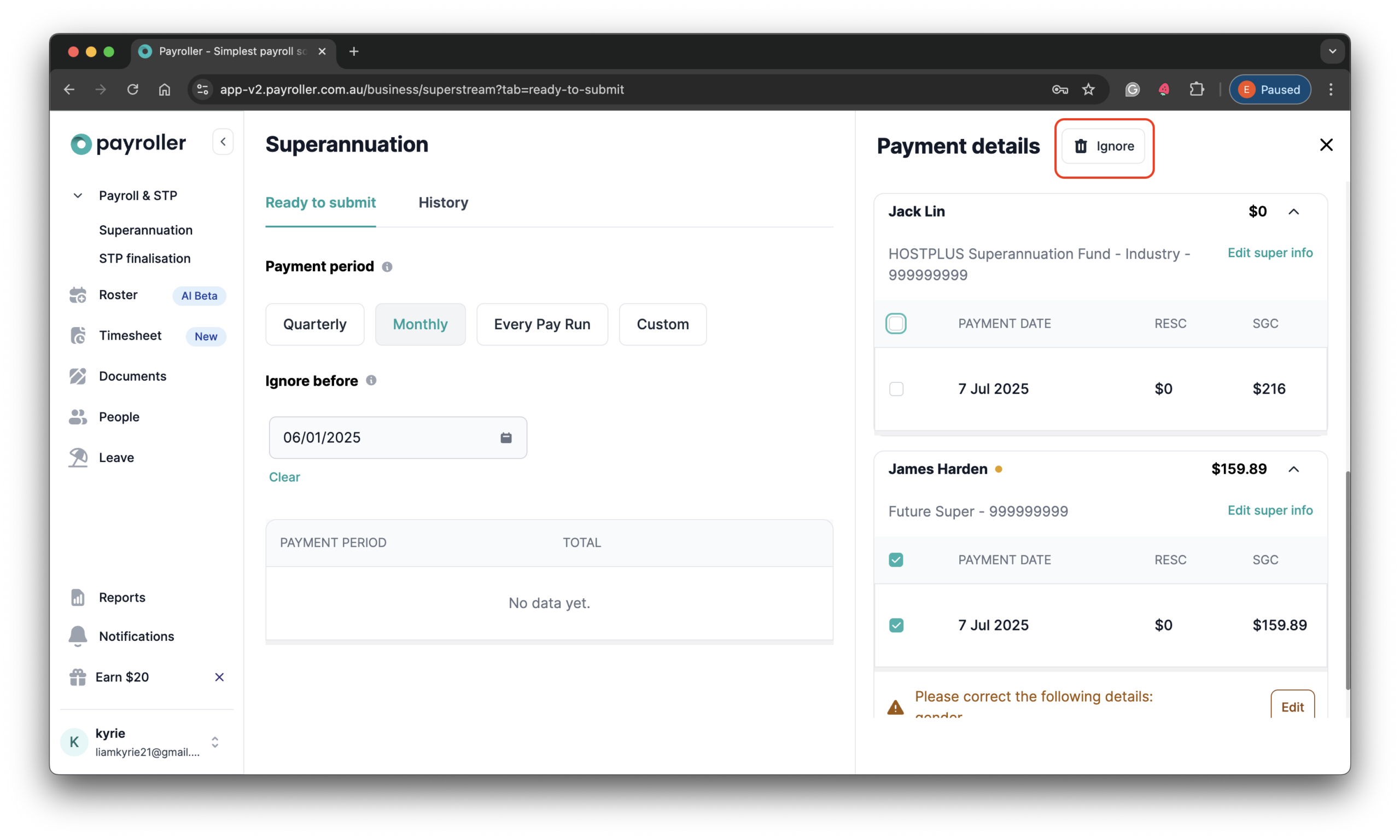Select the Quarterly payment period
The height and width of the screenshot is (840, 1400).
click(315, 324)
